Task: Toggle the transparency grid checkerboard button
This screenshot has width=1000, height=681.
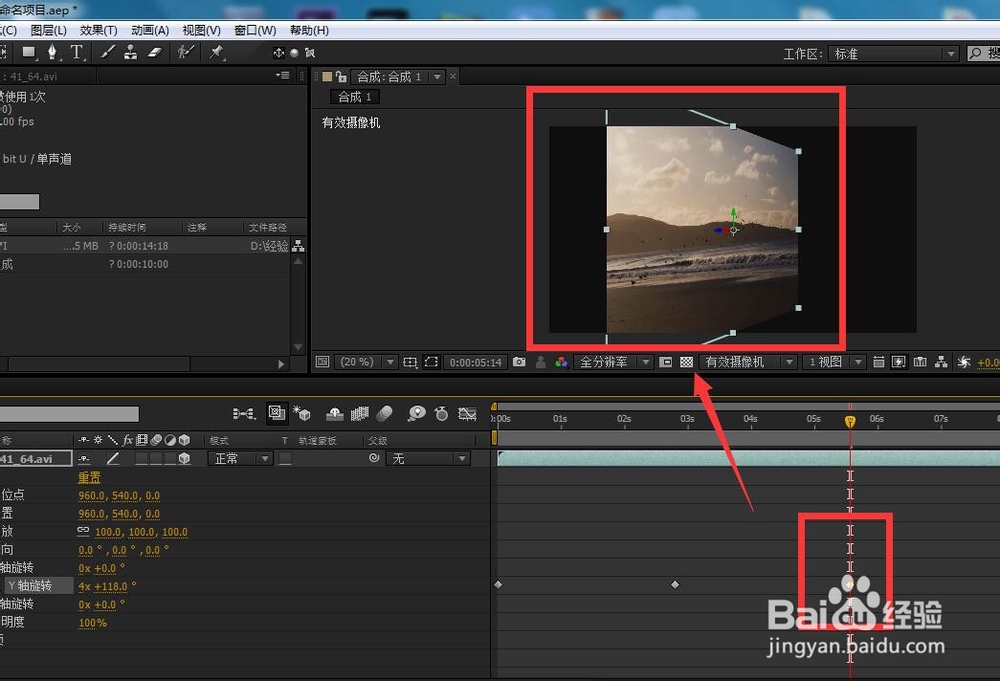Action: [x=686, y=362]
